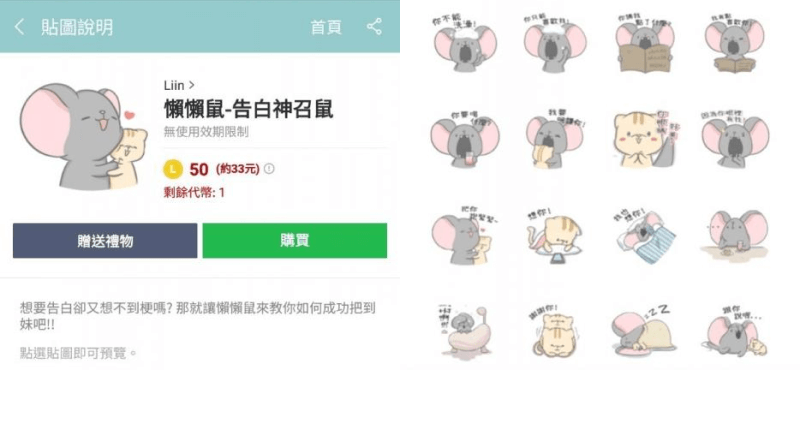
Task: Preview the 謝謝你 bowing cat sticker
Action: coord(554,330)
